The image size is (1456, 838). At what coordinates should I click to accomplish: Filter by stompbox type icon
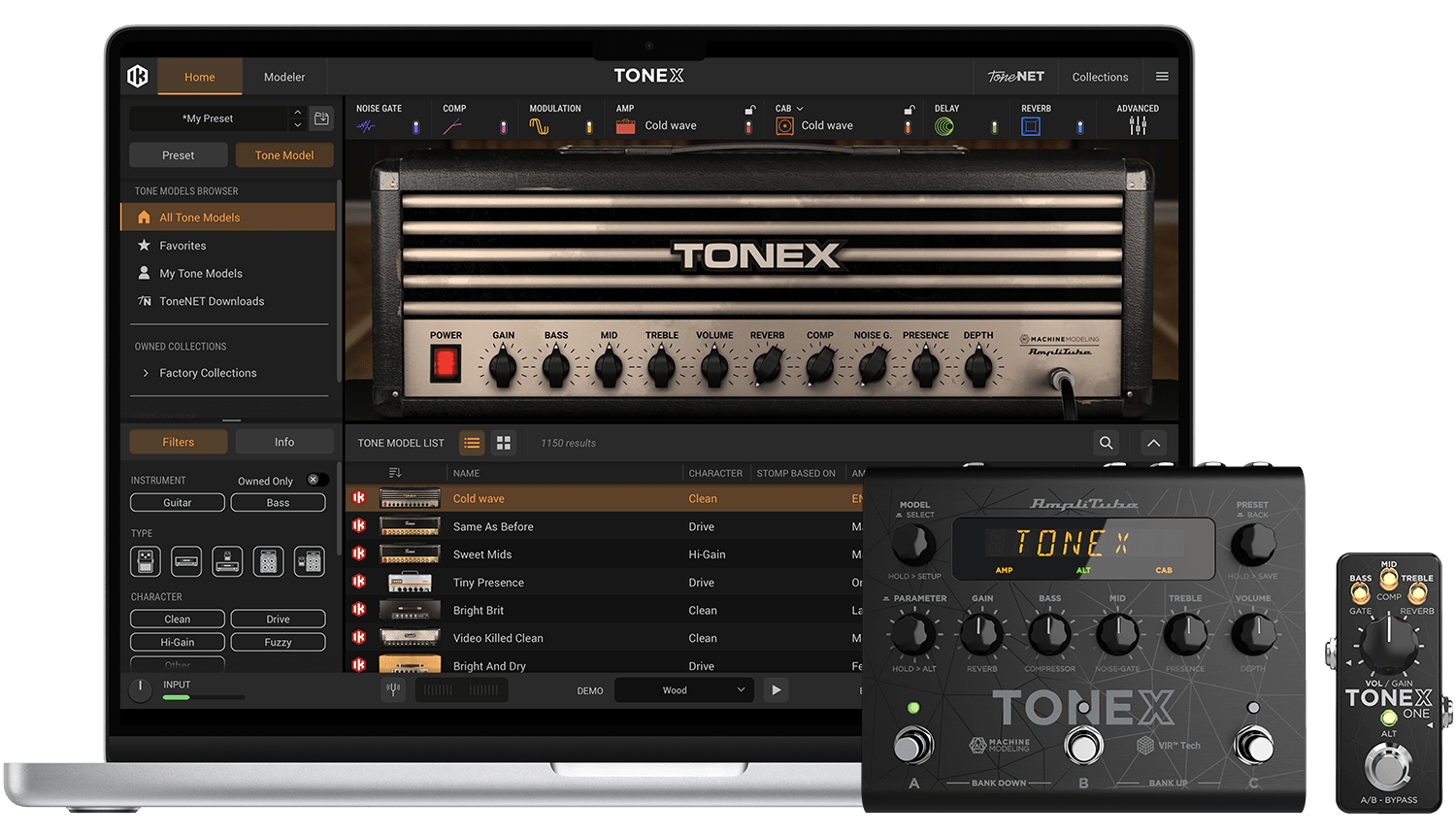click(x=146, y=561)
